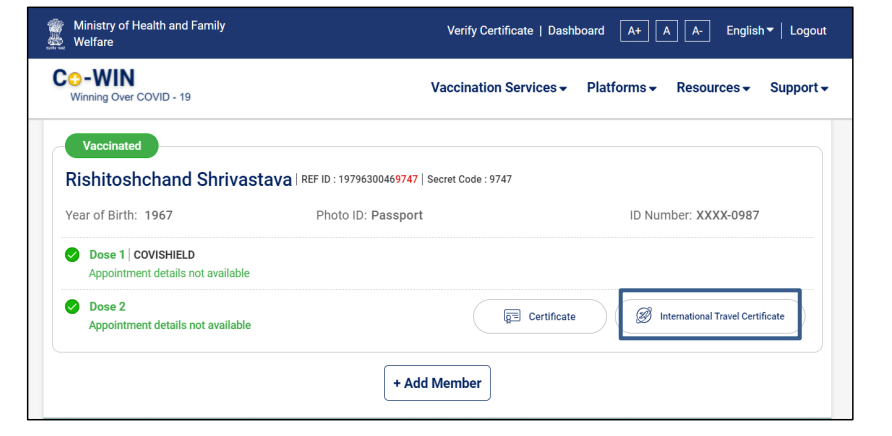This screenshot has height=436, width=892.
Task: Go to the Dashboard link
Action: click(576, 31)
